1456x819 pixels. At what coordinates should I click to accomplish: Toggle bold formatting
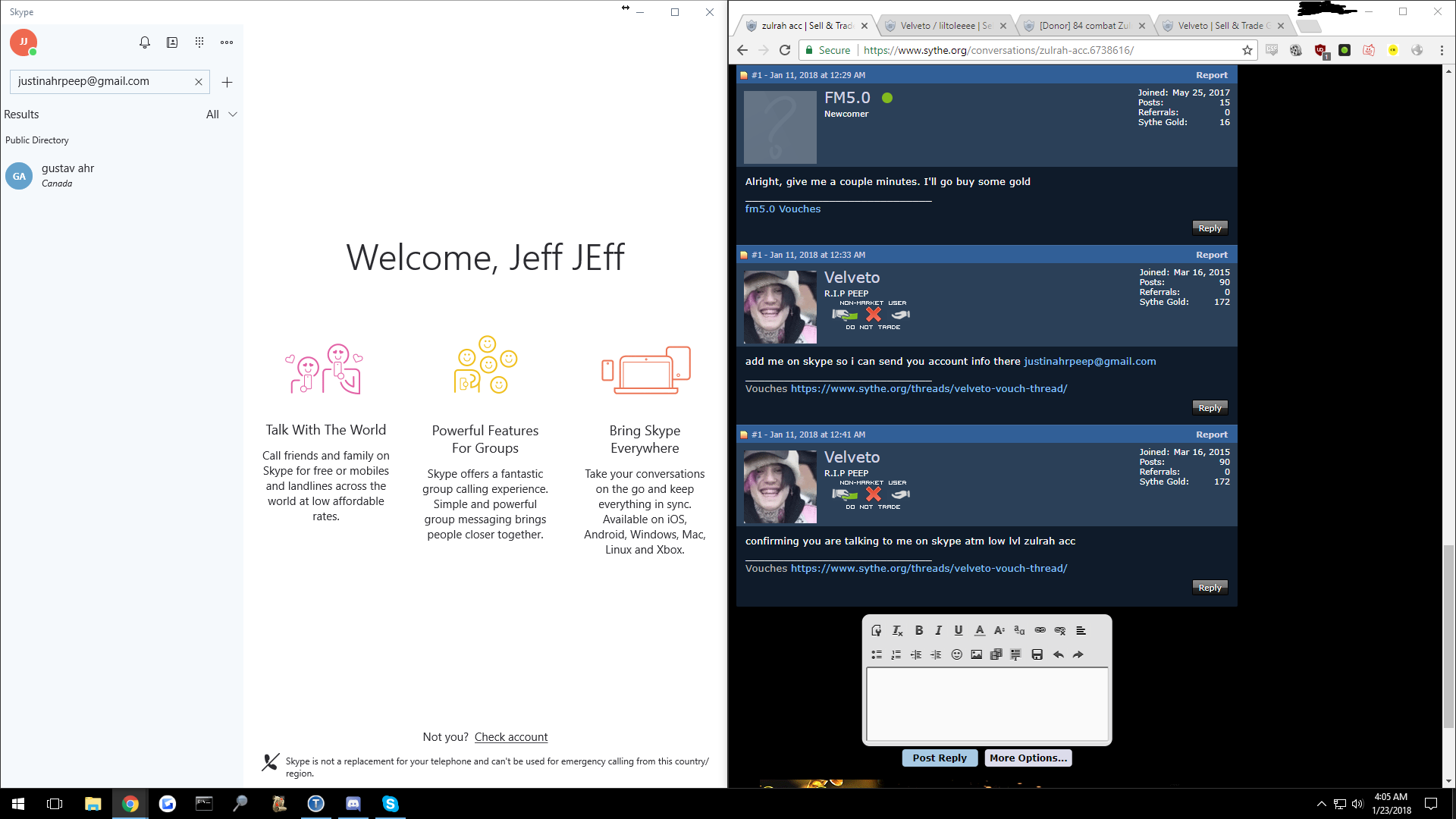click(x=918, y=630)
